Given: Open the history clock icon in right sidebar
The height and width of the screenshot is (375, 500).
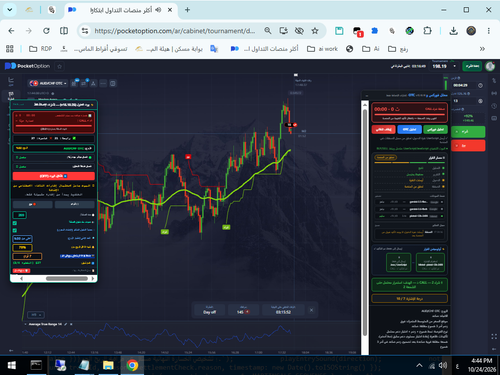Looking at the screenshot, I should click(494, 106).
